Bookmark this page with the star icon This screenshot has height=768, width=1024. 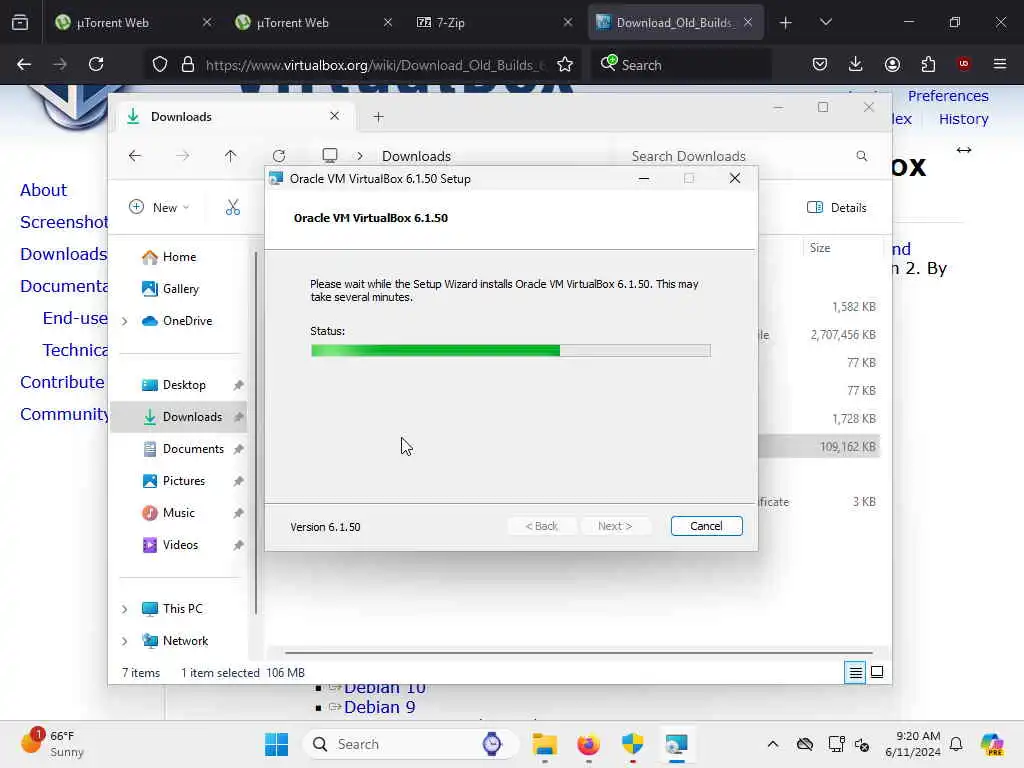tap(565, 64)
